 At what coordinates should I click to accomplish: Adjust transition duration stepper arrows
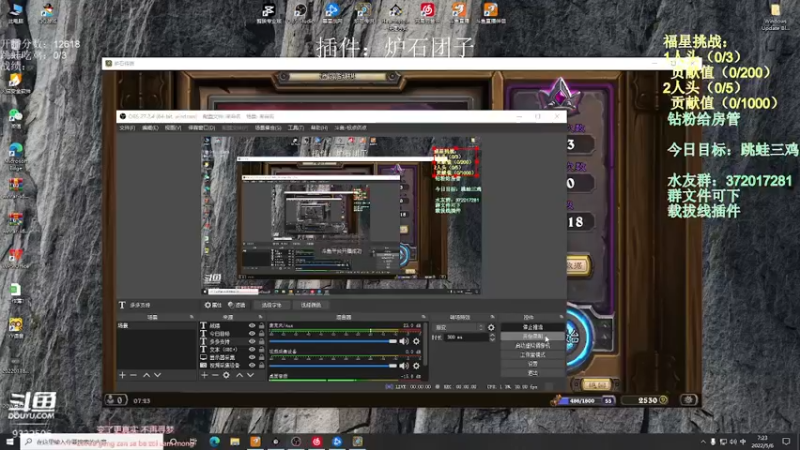coord(492,337)
